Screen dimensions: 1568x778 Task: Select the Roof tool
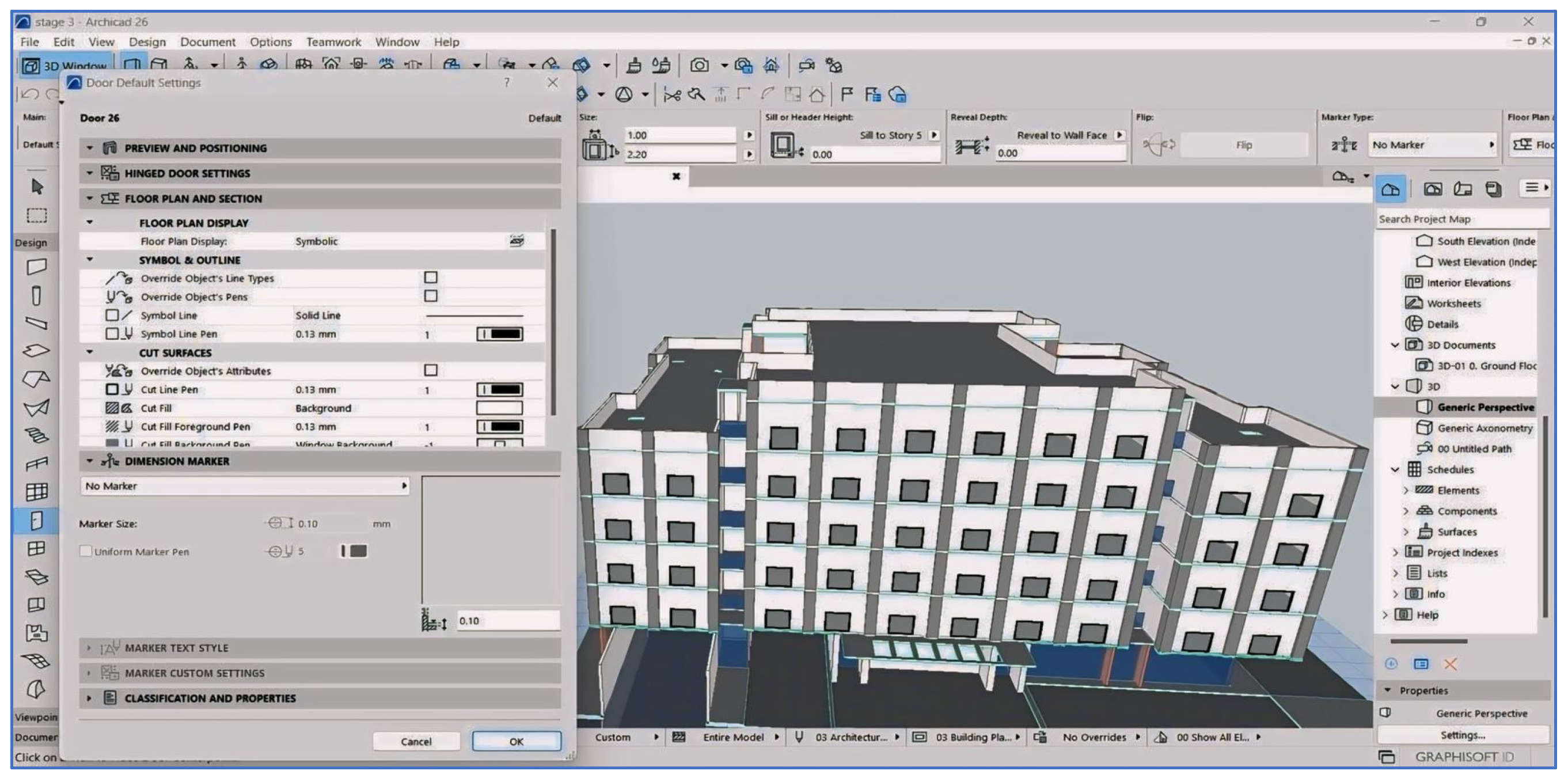[x=36, y=379]
